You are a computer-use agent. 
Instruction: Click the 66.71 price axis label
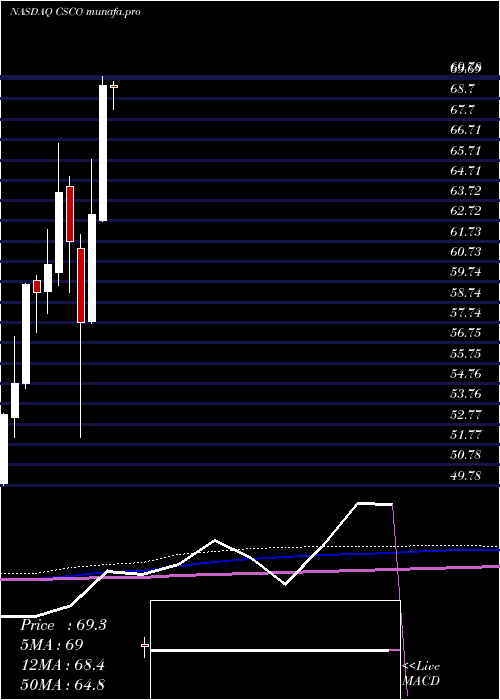coord(466,130)
